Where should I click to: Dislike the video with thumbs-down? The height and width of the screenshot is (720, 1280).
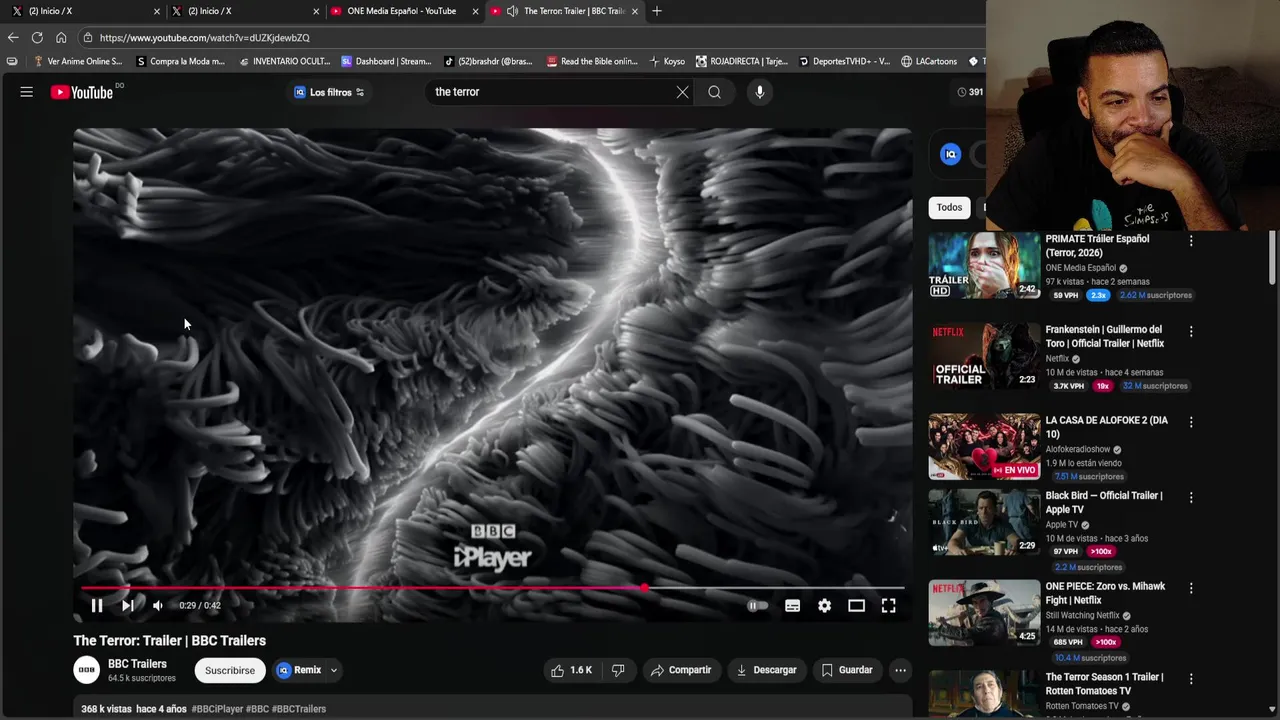tap(618, 670)
